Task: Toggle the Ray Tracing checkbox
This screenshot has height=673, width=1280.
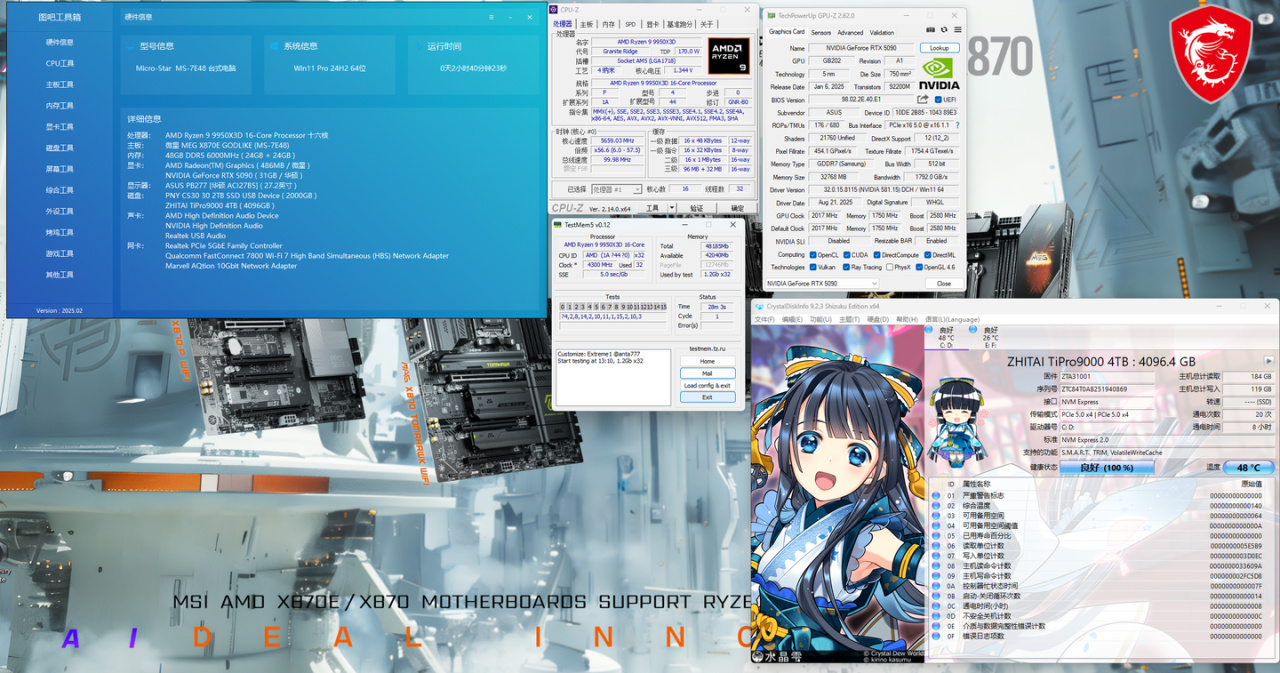Action: (845, 267)
